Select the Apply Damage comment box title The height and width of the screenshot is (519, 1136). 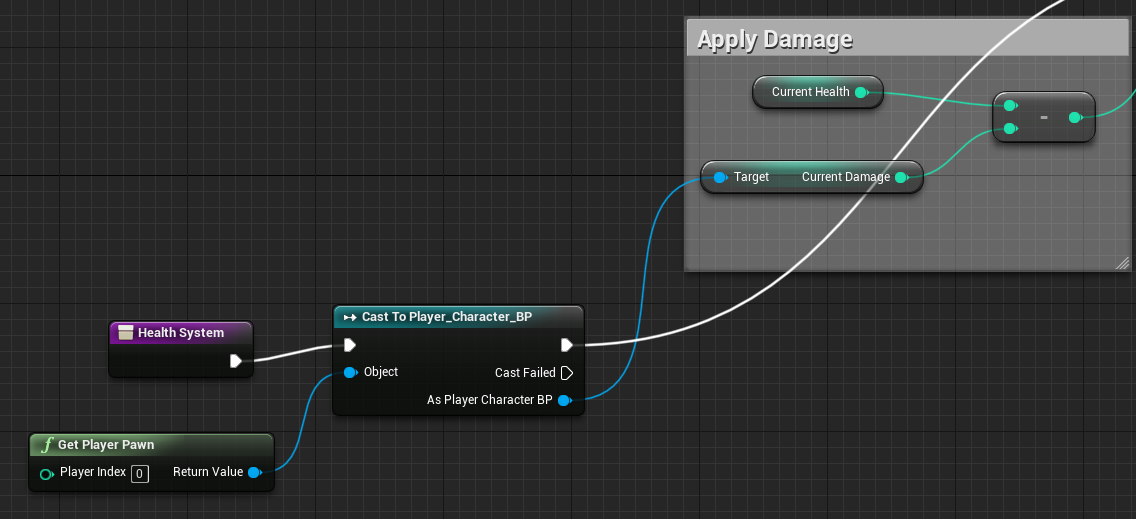coord(775,40)
